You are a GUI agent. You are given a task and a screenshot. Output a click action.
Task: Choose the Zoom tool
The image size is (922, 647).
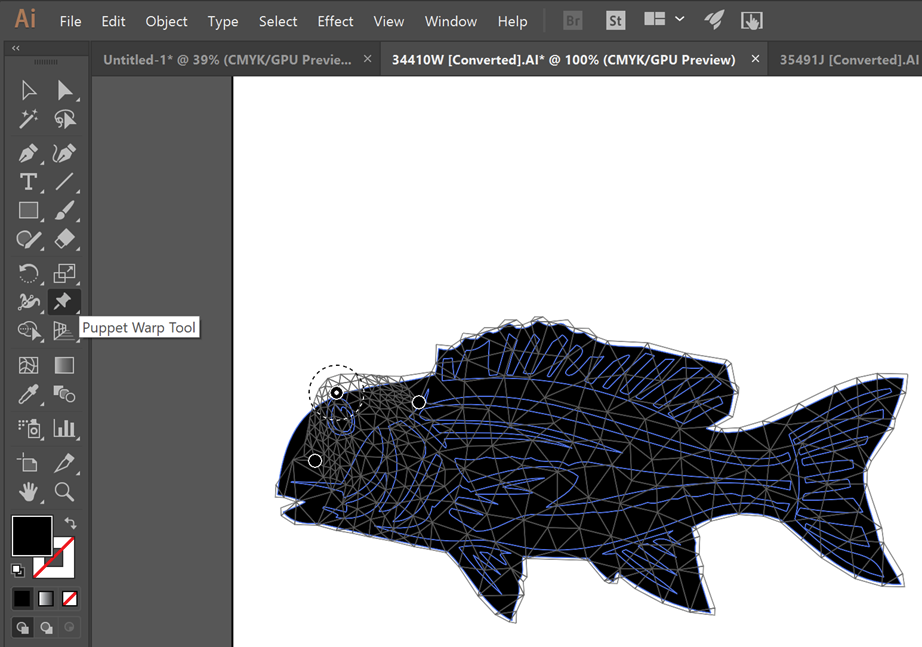tap(64, 491)
